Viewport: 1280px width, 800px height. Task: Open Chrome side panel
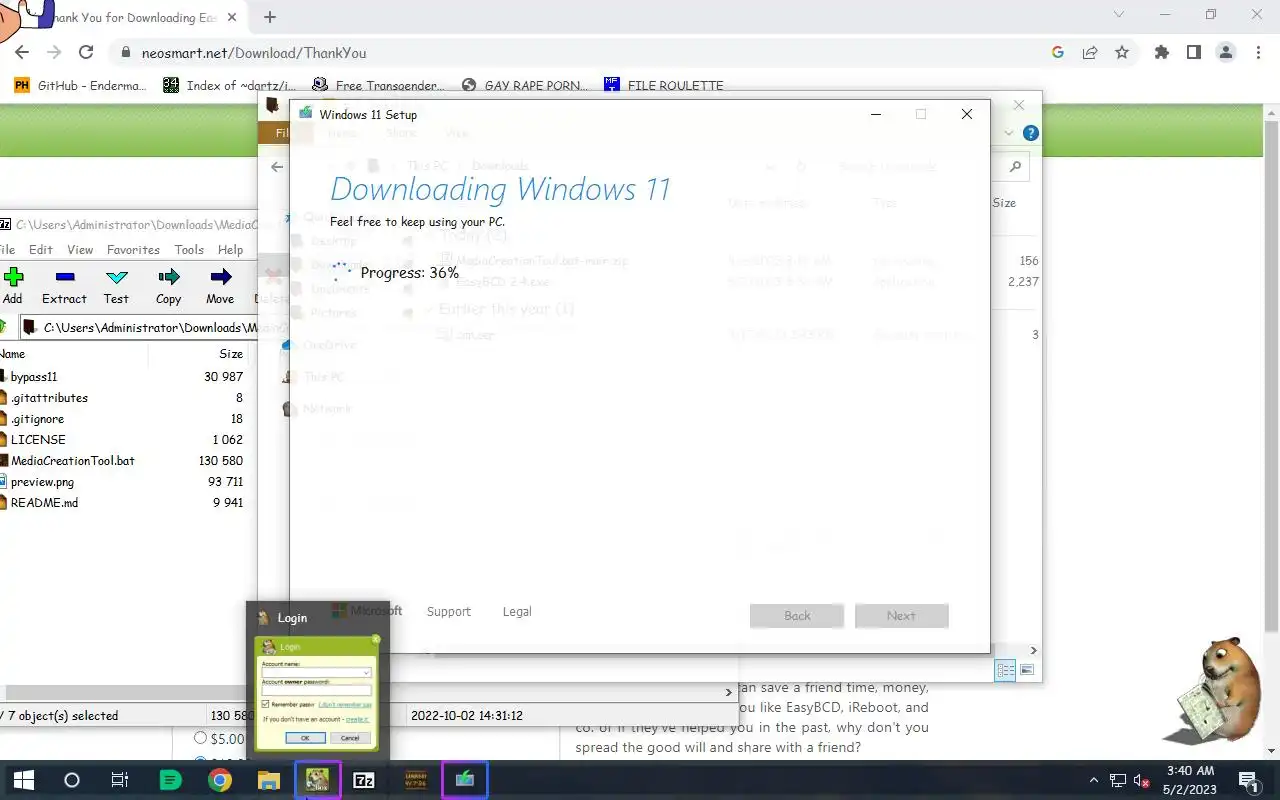1193,53
